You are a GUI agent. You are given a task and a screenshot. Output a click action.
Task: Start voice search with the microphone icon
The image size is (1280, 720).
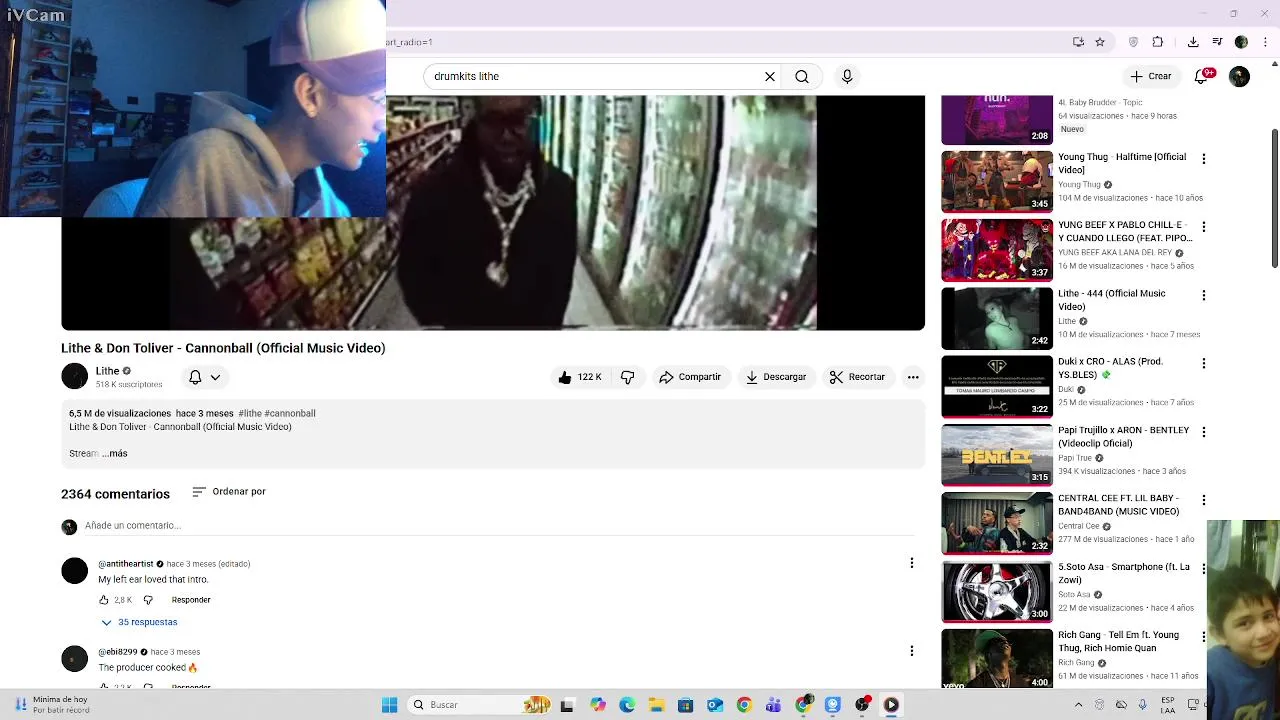pyautogui.click(x=847, y=76)
